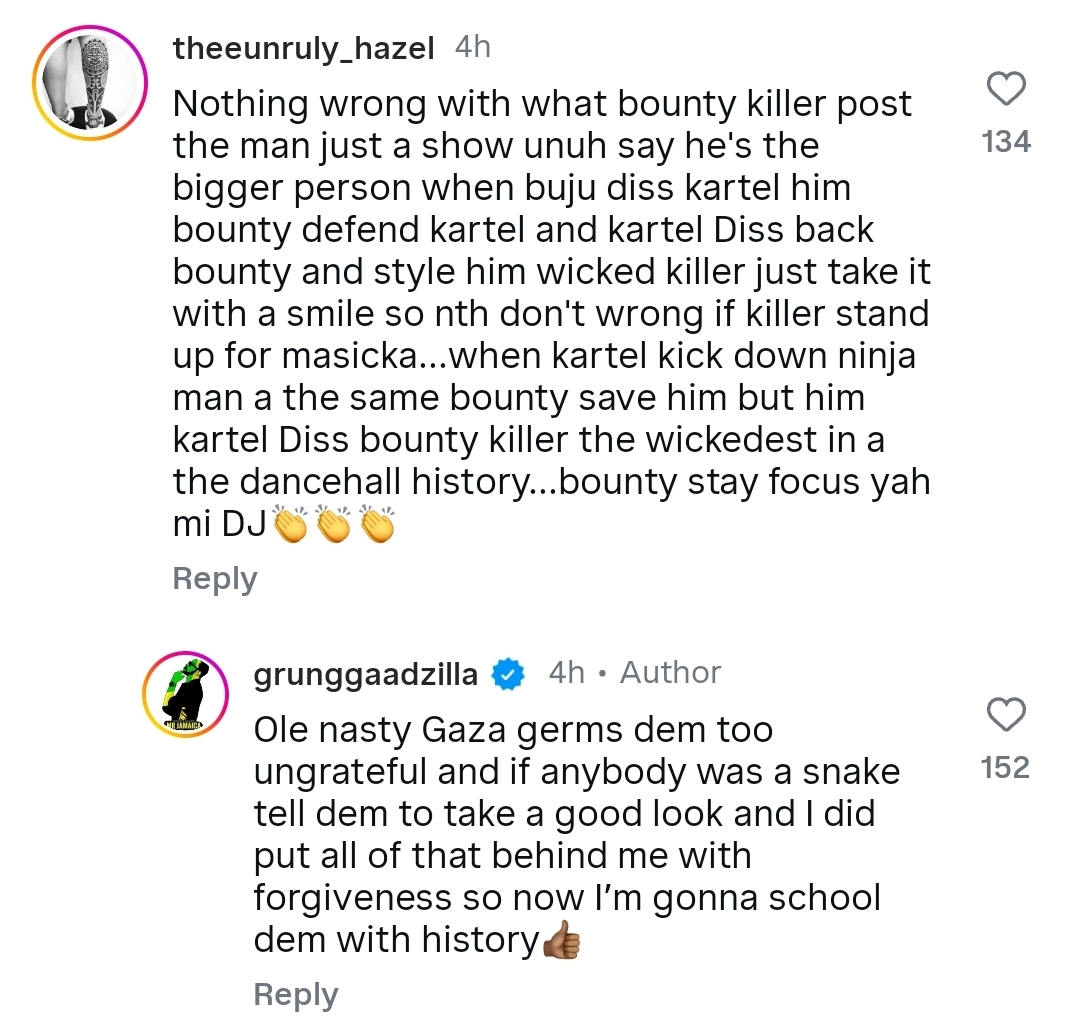This screenshot has height=1035, width=1080.
Task: View the 134 likes count
Action: pos(1006,143)
